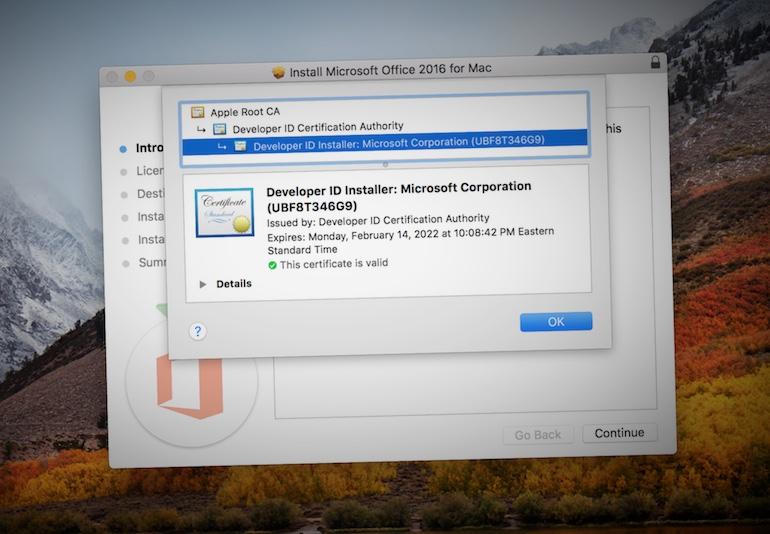
Task: Click the Destination step in installer sidebar
Action: click(143, 194)
